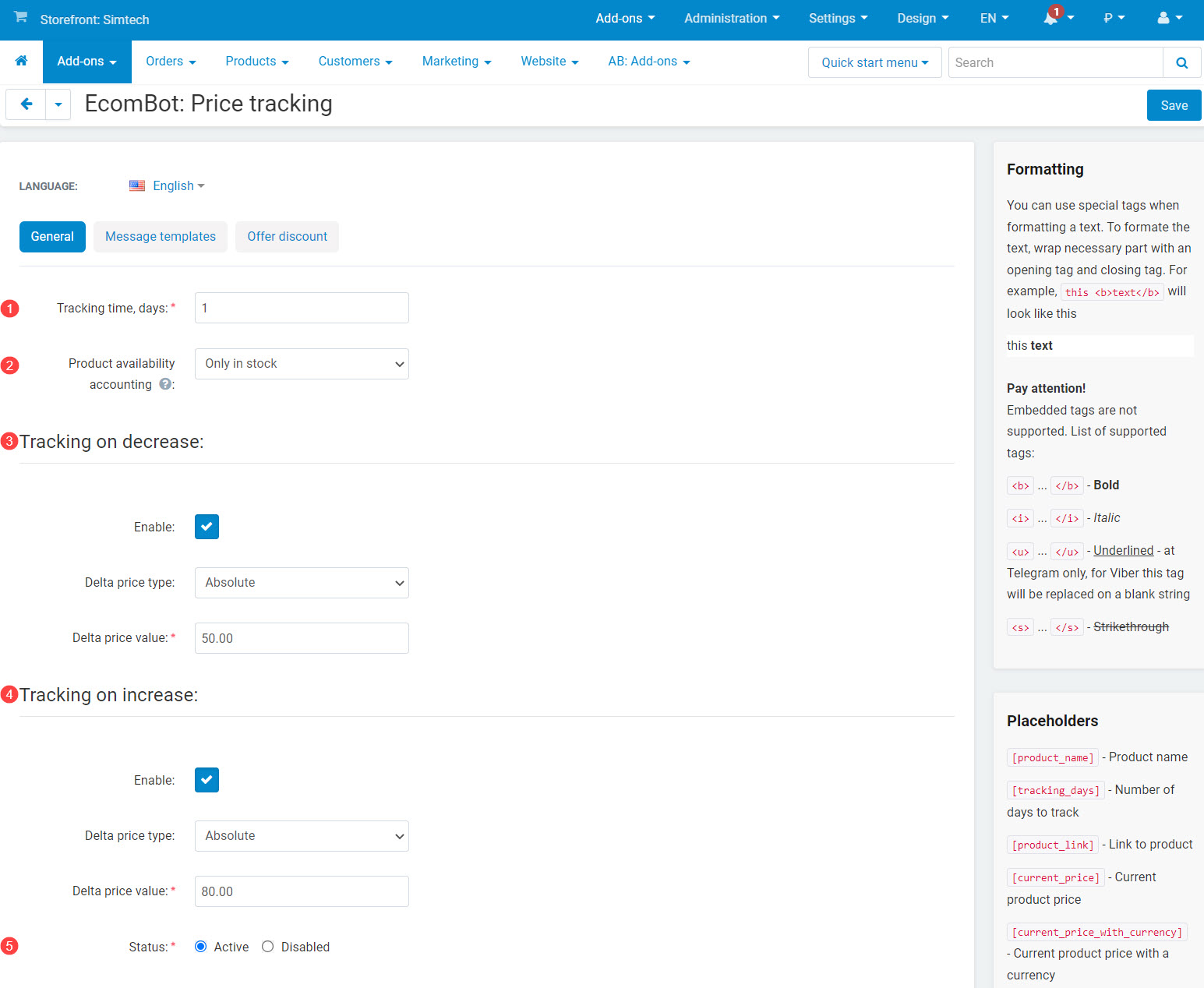The image size is (1204, 988).
Task: Open the user account icon
Action: (1164, 18)
